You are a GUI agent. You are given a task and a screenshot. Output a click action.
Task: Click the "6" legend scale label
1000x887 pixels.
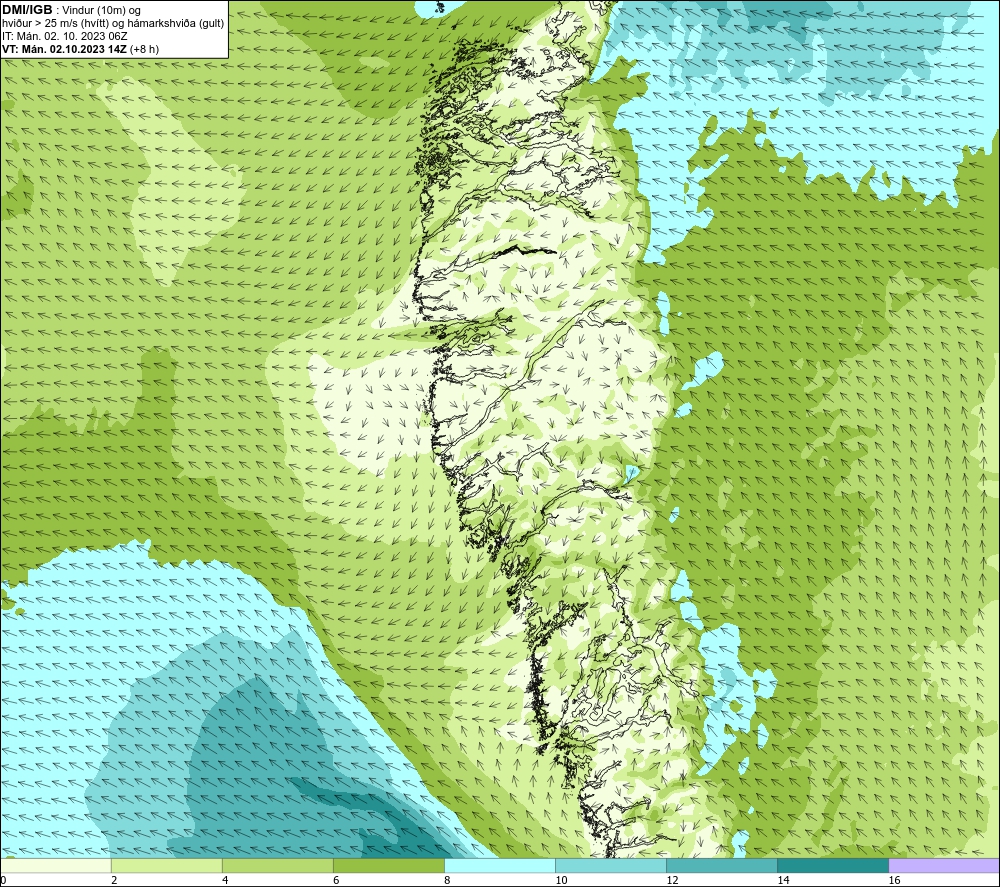[336, 880]
